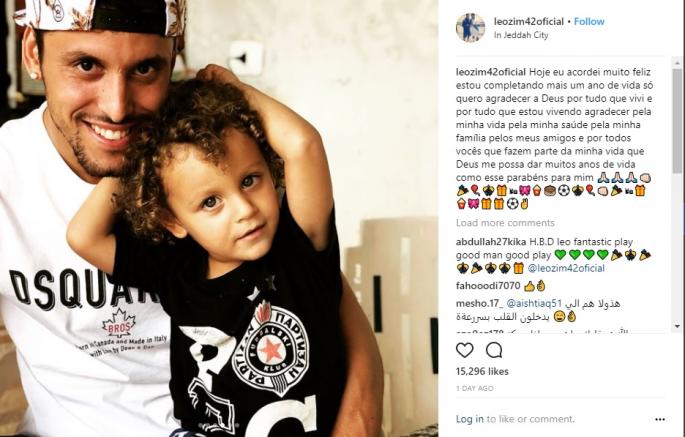Screen dimensions: 685x437
Task: Open the Jeddah City location link
Action: point(521,35)
